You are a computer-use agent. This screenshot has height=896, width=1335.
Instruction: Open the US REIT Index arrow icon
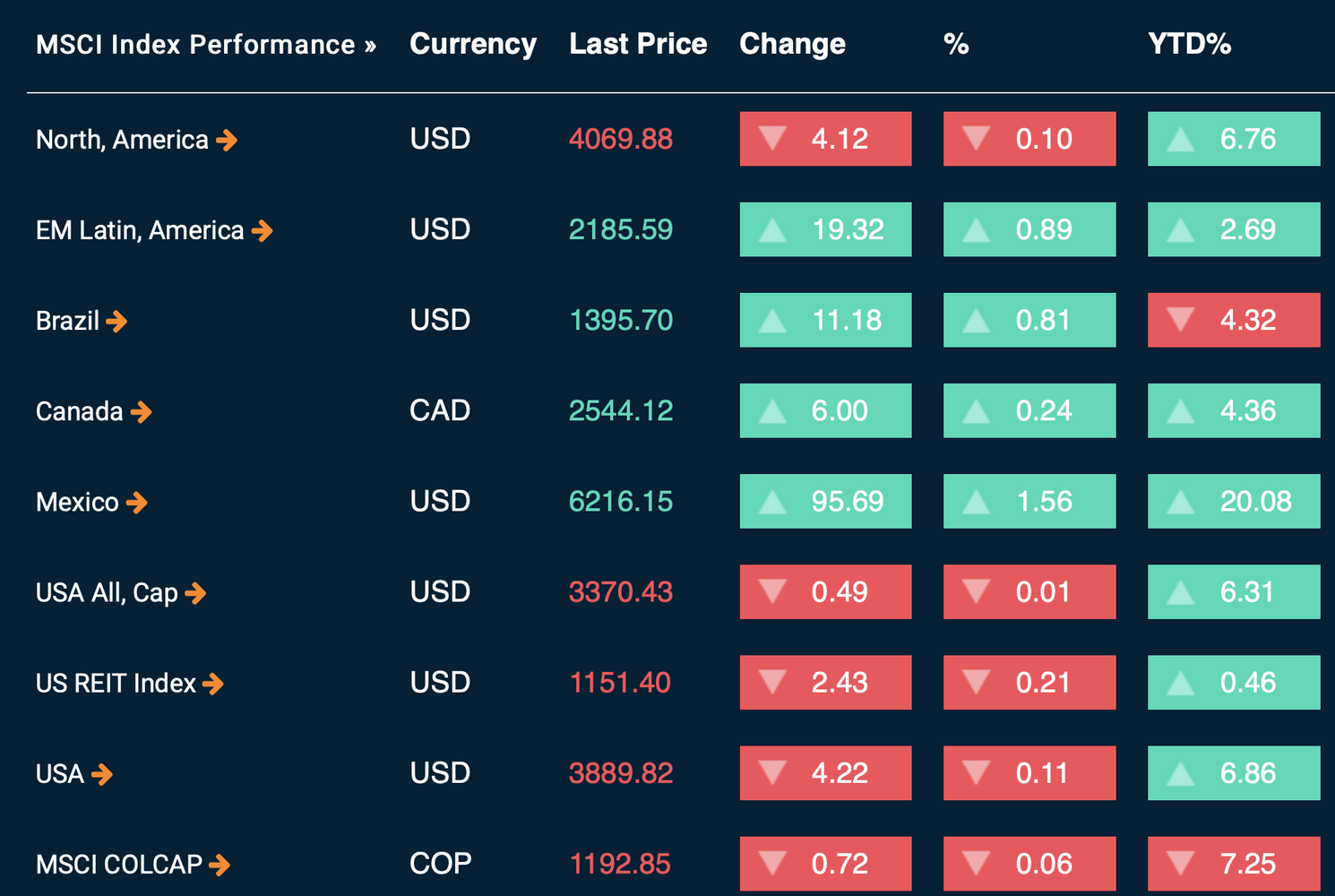212,685
